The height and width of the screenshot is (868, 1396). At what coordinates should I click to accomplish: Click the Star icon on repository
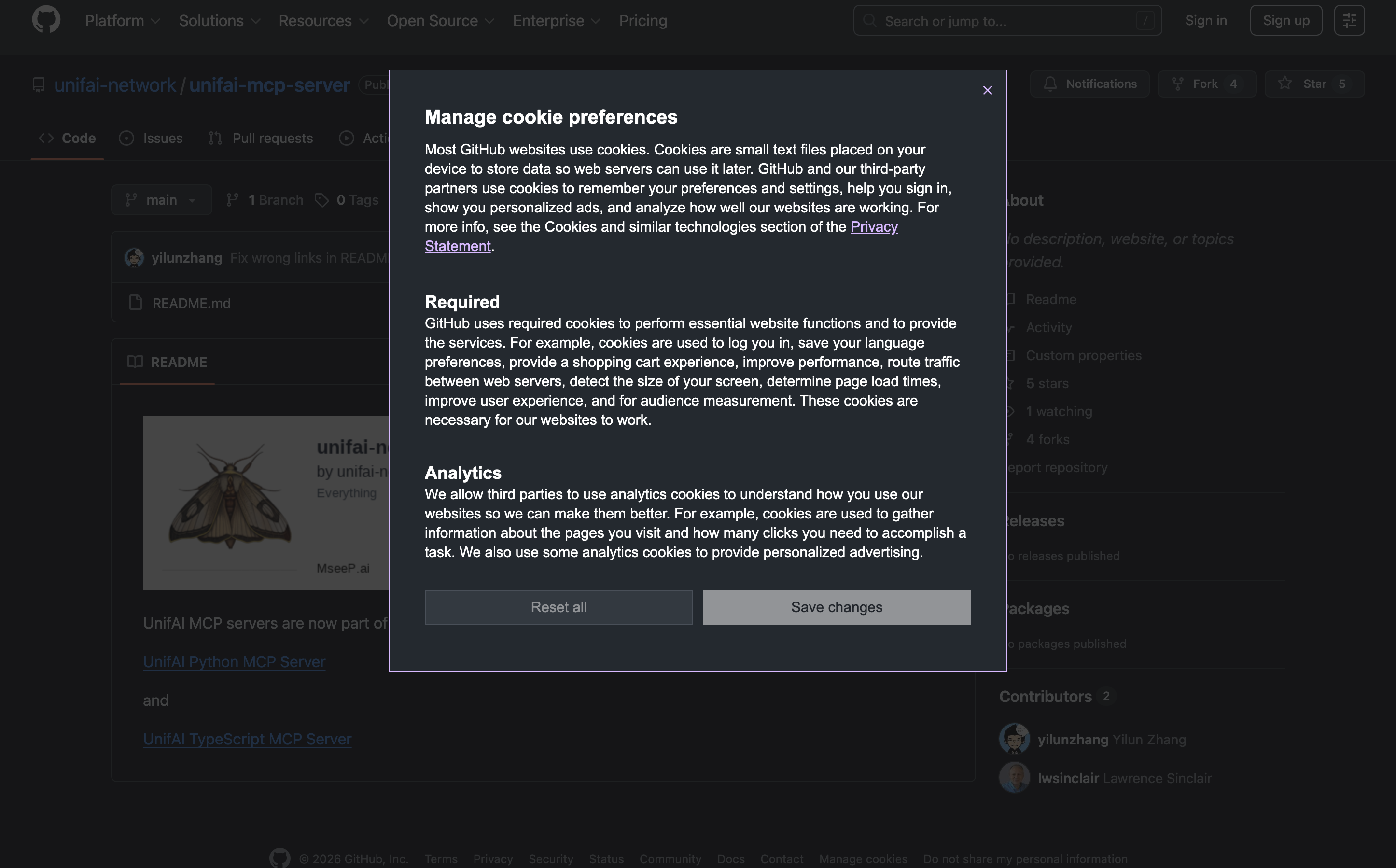click(1284, 84)
